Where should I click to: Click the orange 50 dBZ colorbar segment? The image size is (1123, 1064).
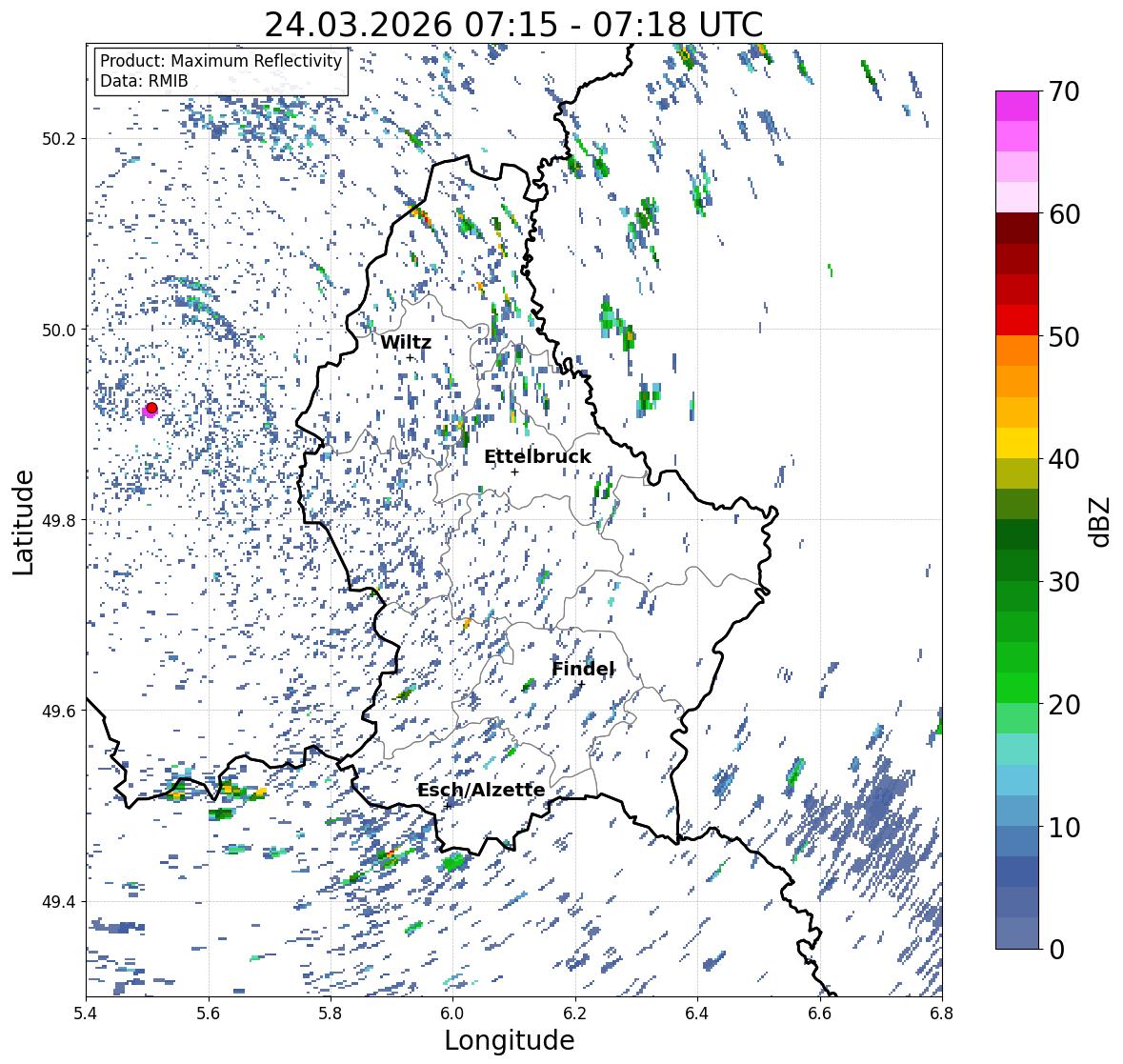pyautogui.click(x=1017, y=351)
